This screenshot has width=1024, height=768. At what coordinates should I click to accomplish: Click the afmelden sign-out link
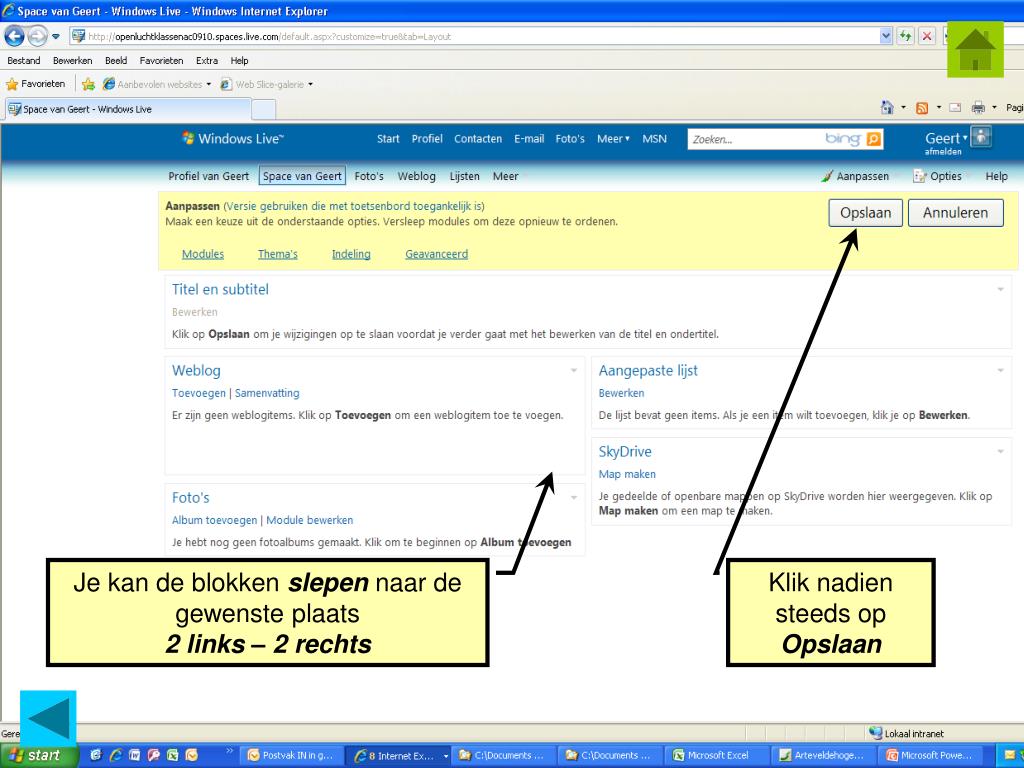click(x=943, y=152)
